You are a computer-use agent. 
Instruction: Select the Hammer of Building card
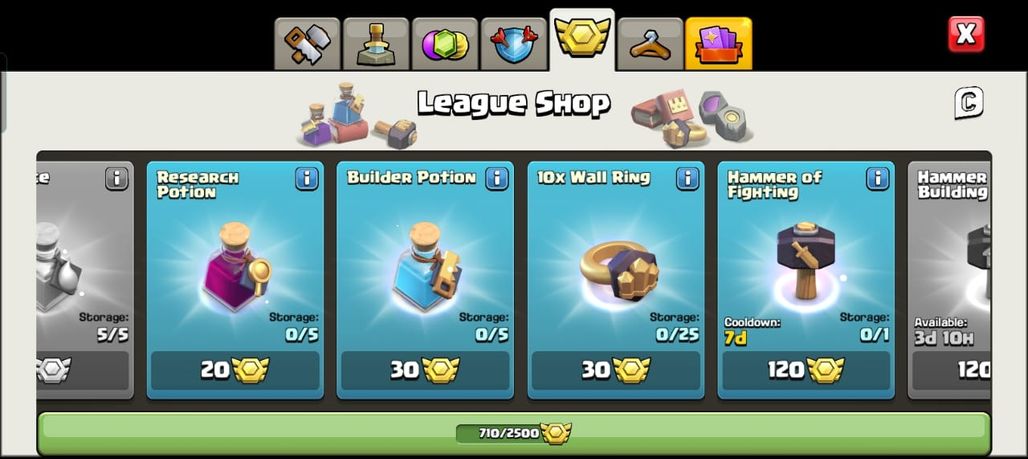[x=949, y=280]
